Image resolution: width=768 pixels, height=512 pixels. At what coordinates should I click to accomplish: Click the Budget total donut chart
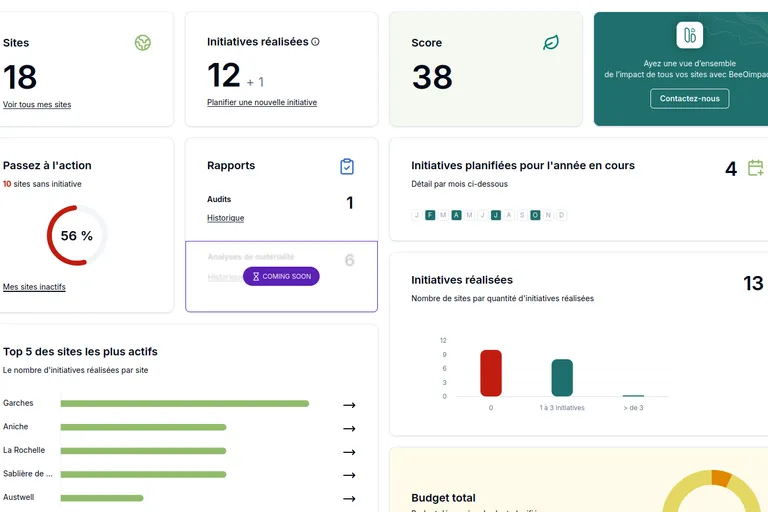[711, 491]
